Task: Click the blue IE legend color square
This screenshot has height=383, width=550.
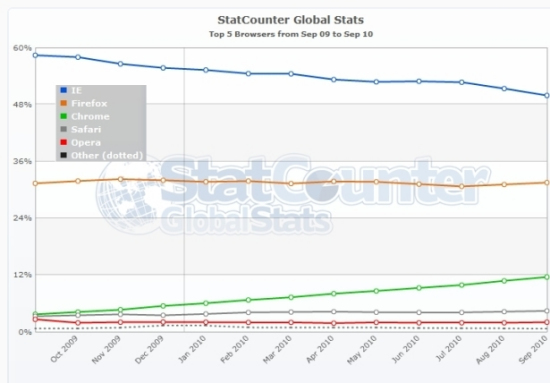Action: tap(63, 90)
